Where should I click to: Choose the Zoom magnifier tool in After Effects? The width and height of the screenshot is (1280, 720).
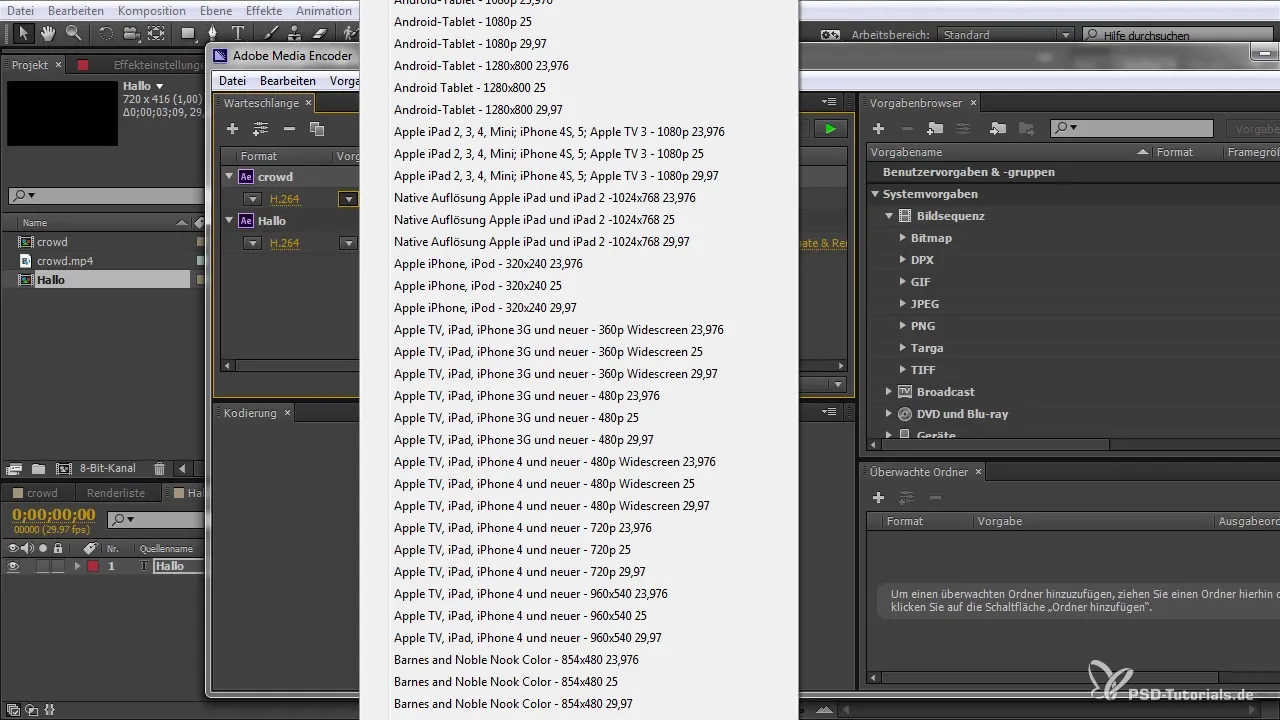(73, 34)
